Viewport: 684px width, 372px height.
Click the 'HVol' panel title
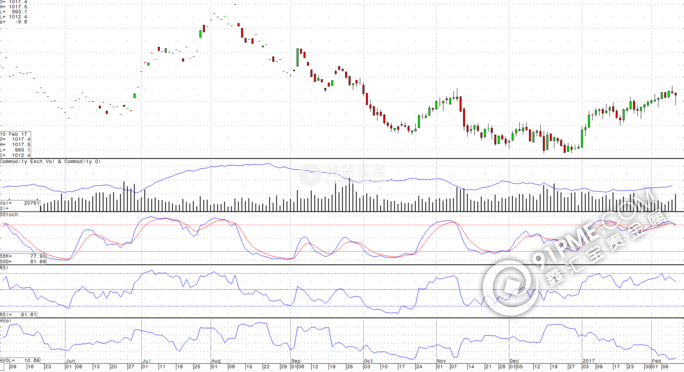pos(6,321)
